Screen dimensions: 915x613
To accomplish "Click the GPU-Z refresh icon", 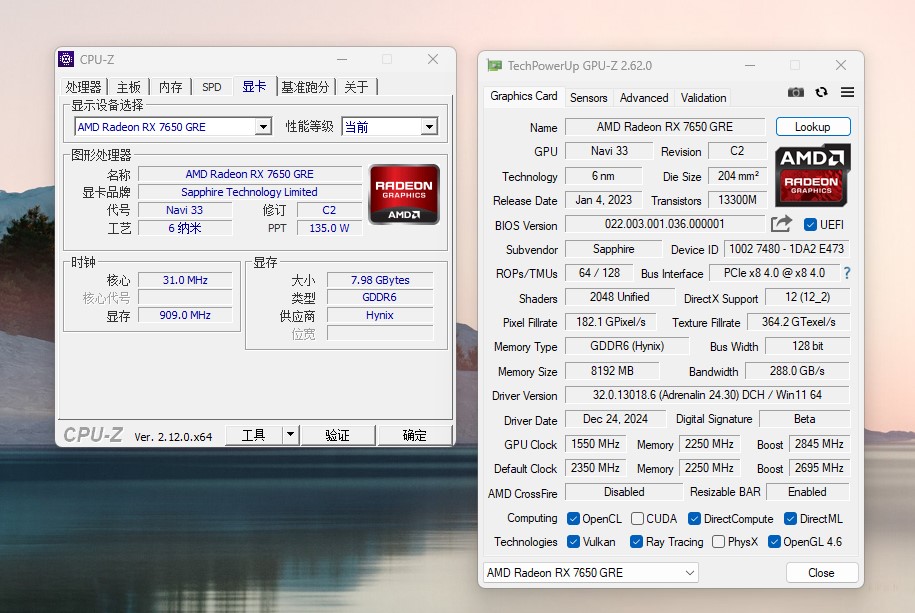I will tap(822, 92).
